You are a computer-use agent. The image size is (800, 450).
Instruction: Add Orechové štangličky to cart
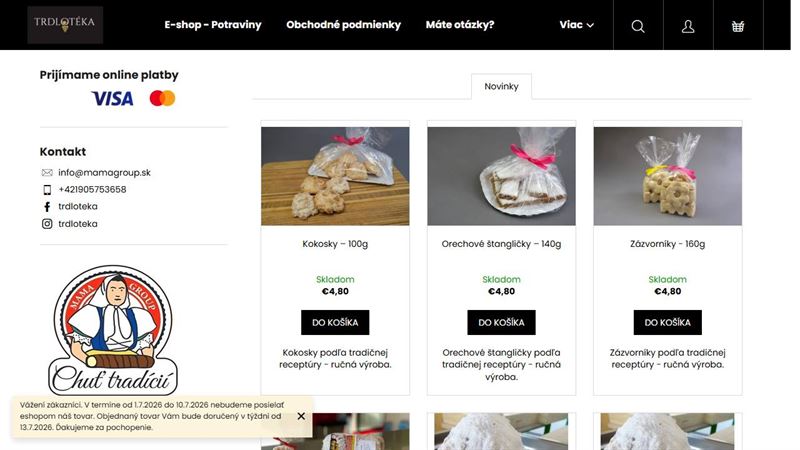501,322
